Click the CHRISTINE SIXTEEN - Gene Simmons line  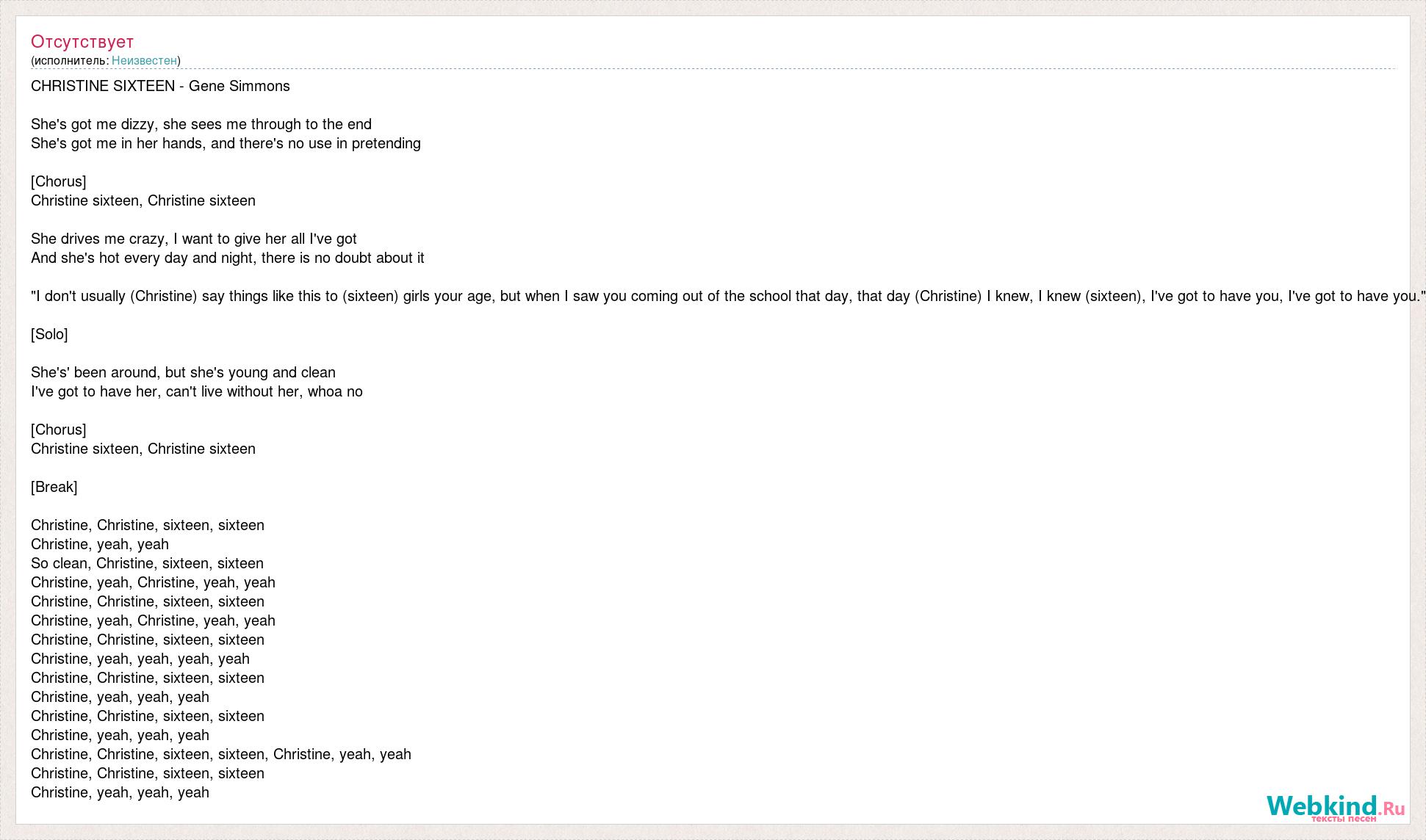click(x=160, y=86)
